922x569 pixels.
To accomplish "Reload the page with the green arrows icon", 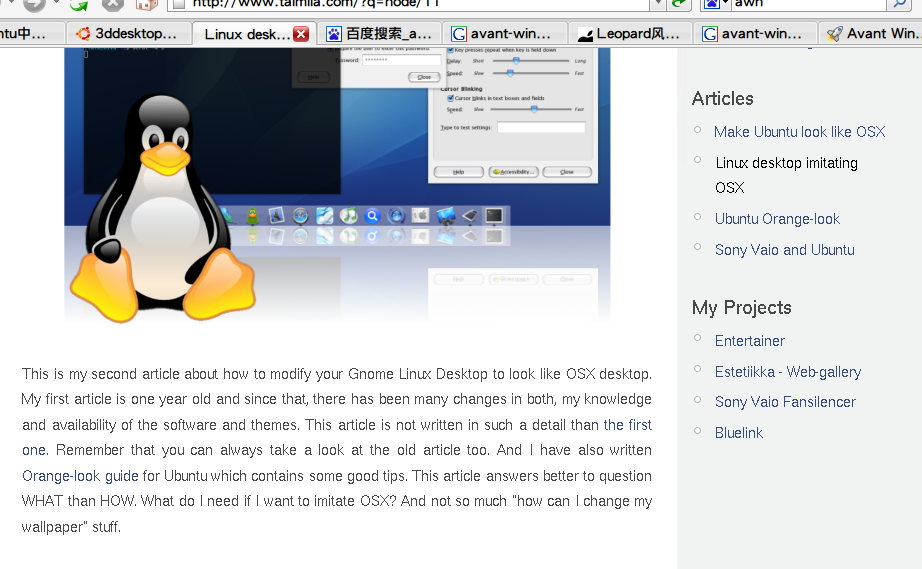I will tap(79, 4).
